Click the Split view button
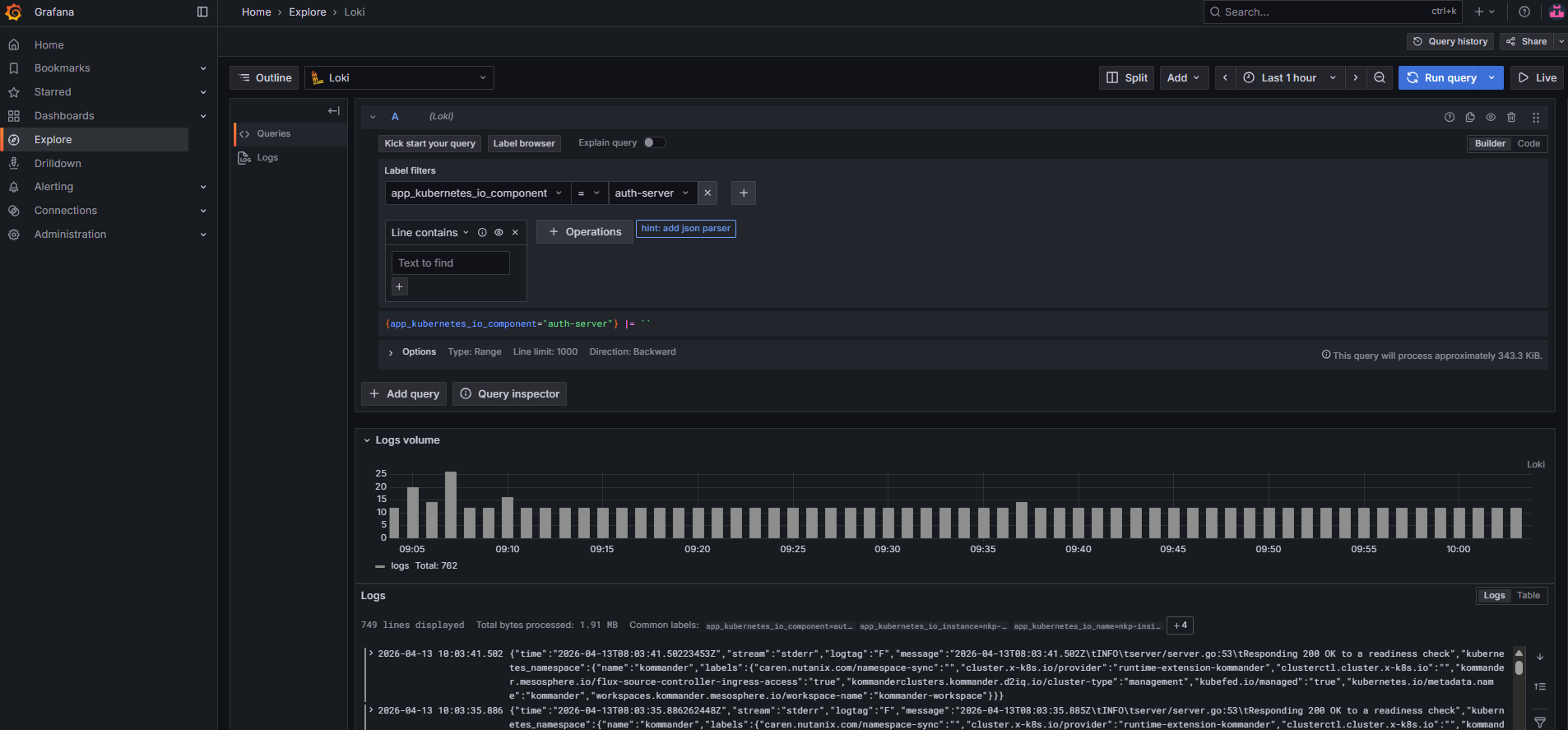 pos(1126,77)
